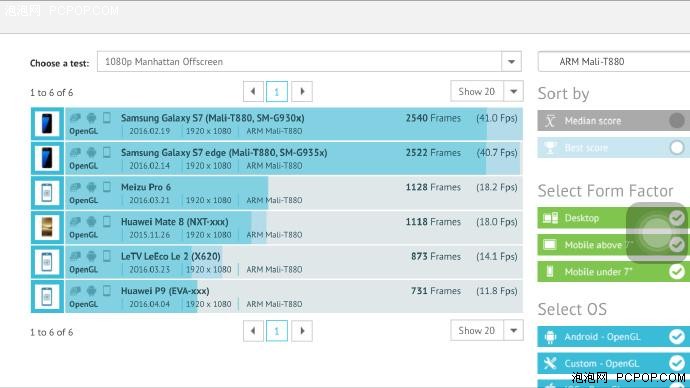Click the Android robot icon in Select OS
Image resolution: width=690 pixels, height=388 pixels.
click(x=550, y=337)
